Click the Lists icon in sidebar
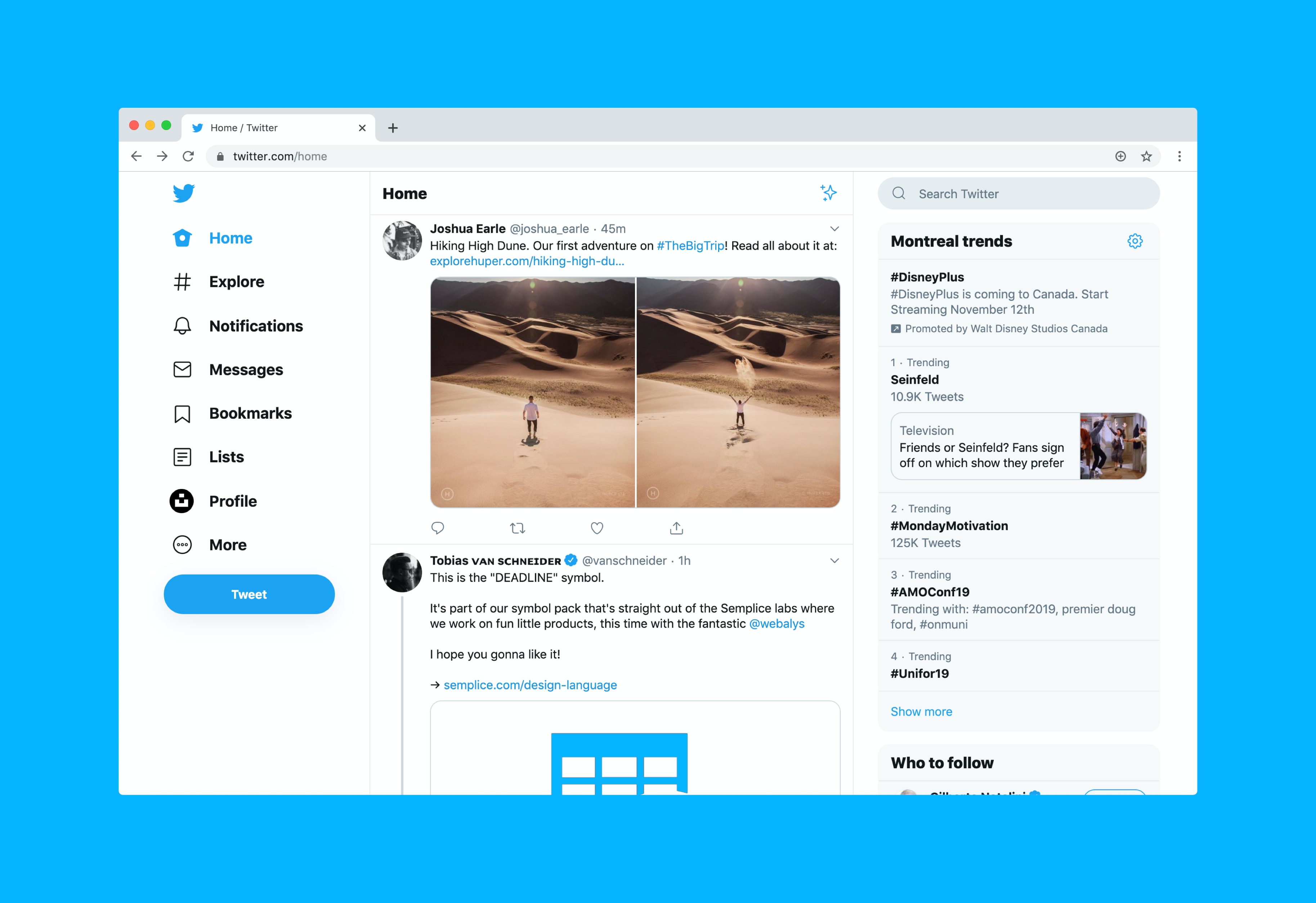 [x=181, y=457]
